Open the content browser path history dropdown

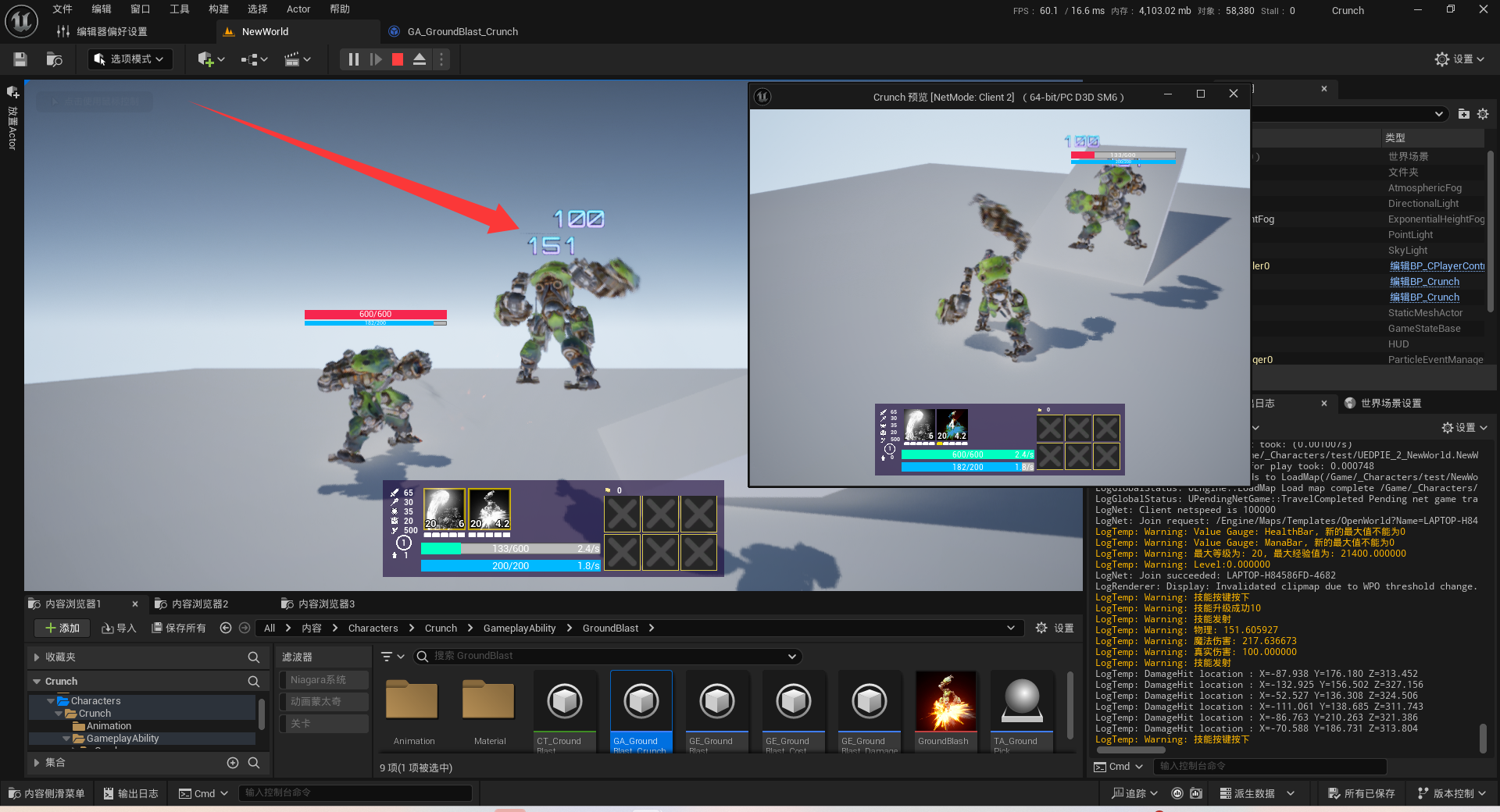1010,629
